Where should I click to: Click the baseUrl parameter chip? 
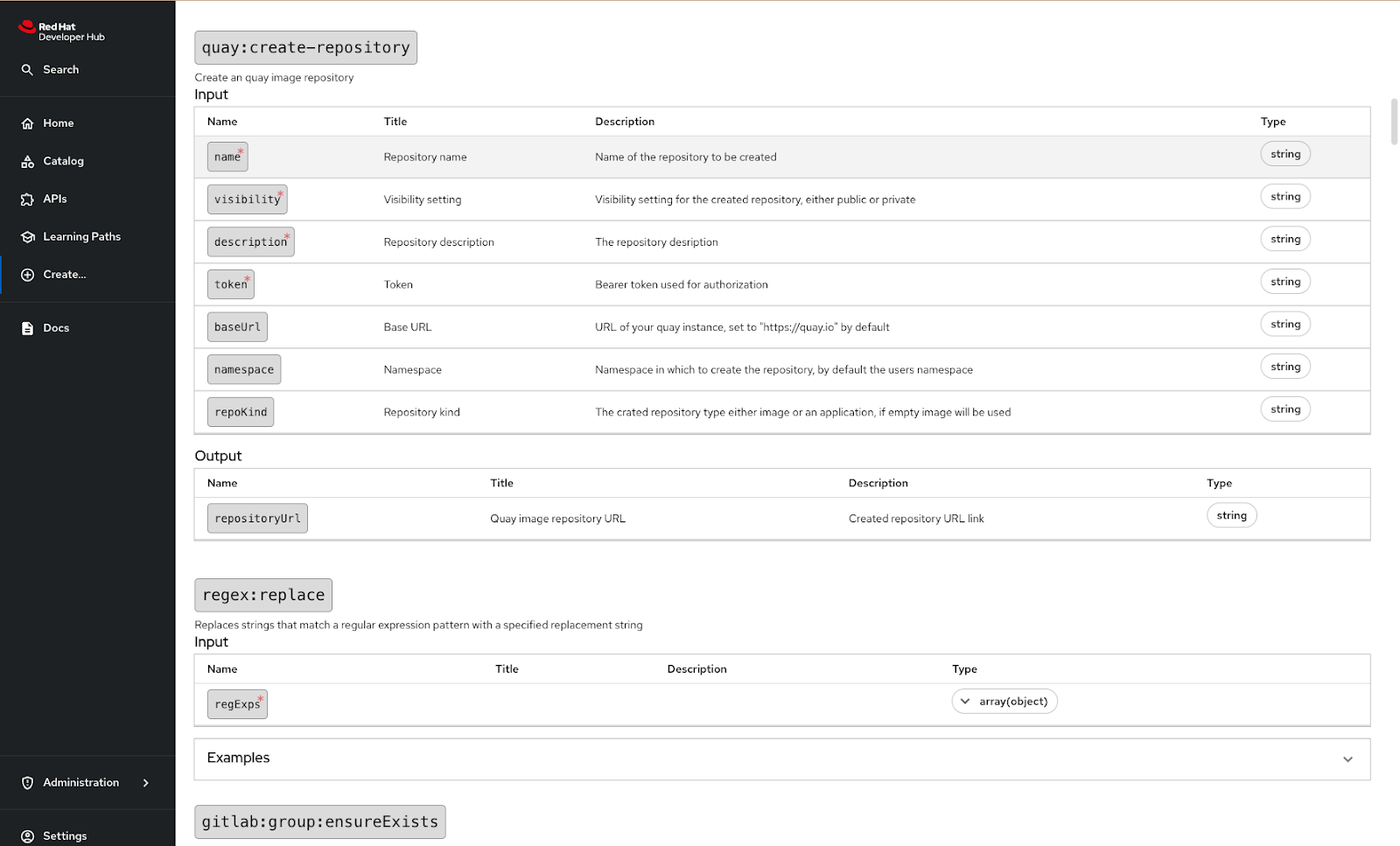pos(237,327)
